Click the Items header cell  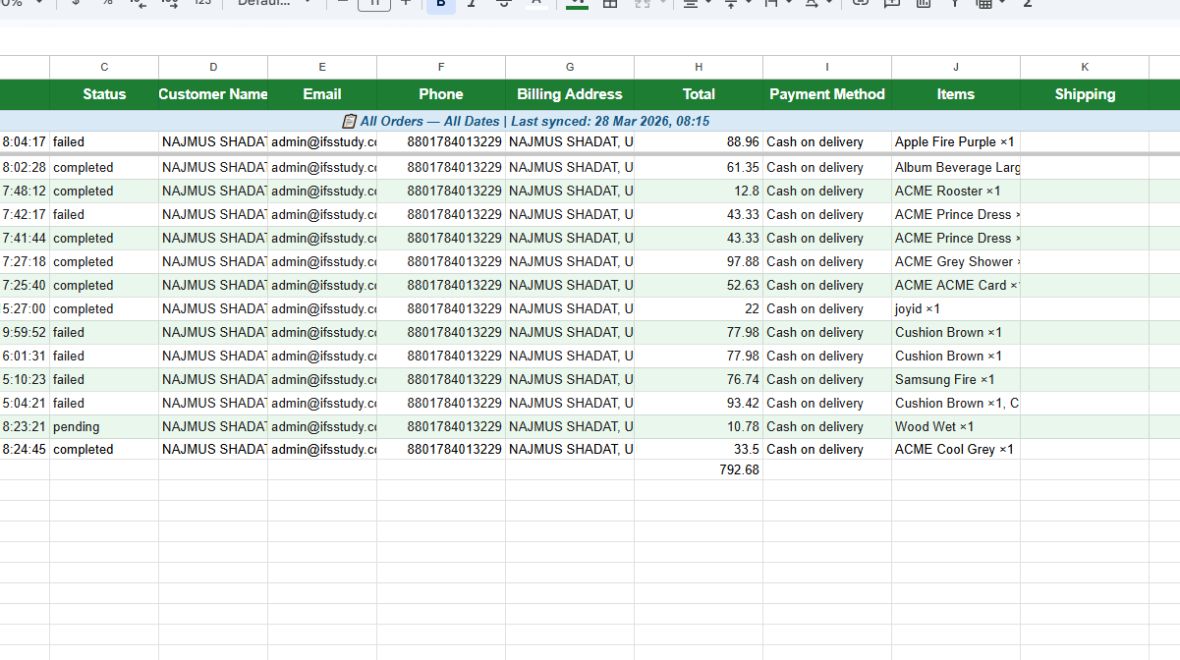pos(956,94)
